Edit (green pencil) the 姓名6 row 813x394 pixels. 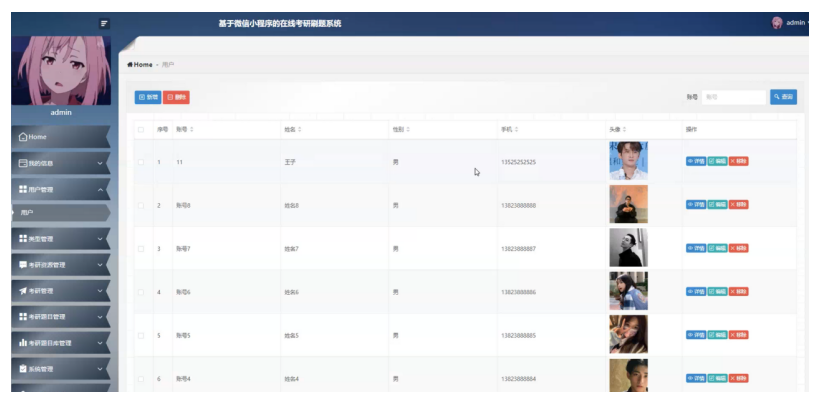coord(718,292)
